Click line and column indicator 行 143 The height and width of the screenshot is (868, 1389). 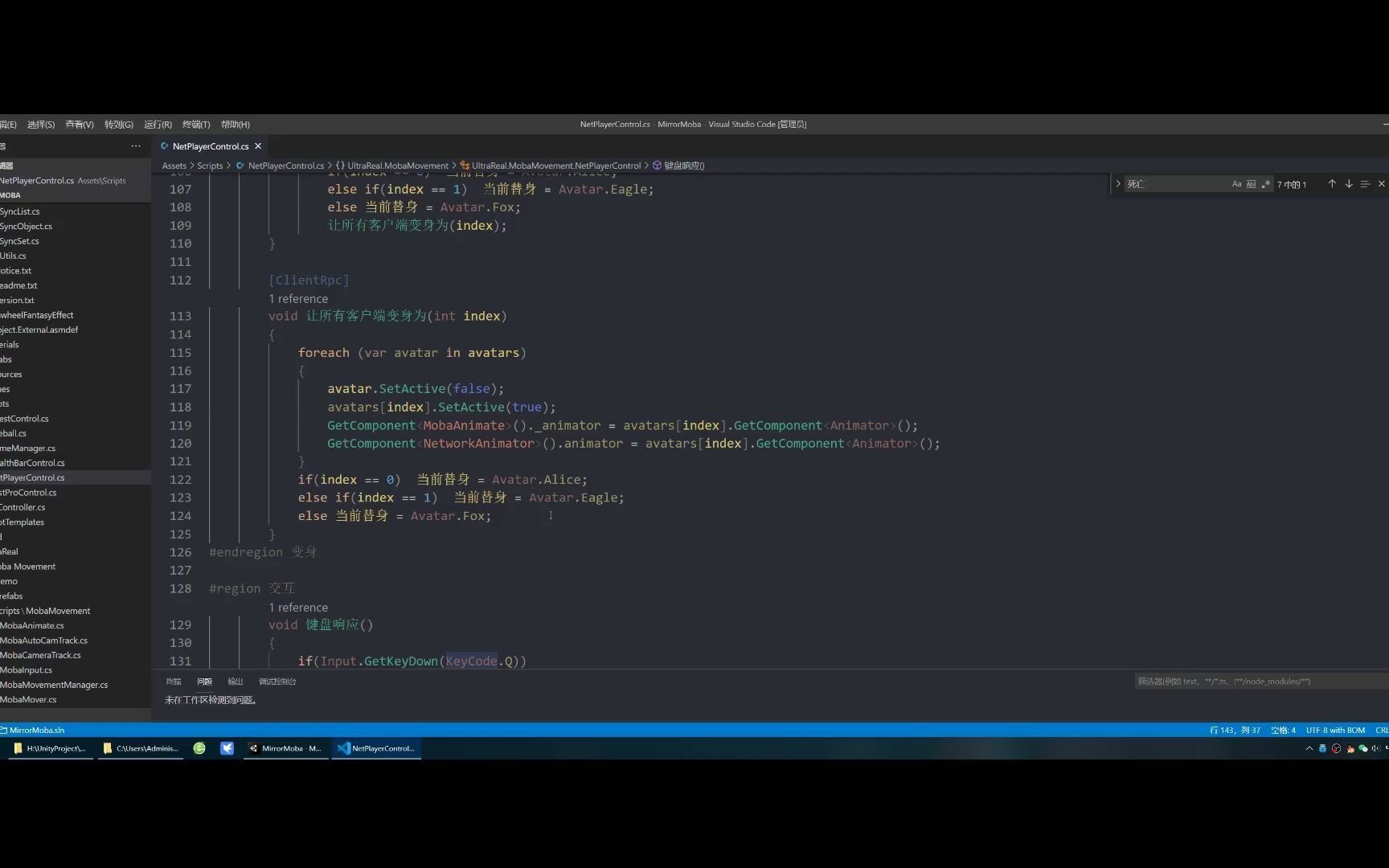(1235, 731)
